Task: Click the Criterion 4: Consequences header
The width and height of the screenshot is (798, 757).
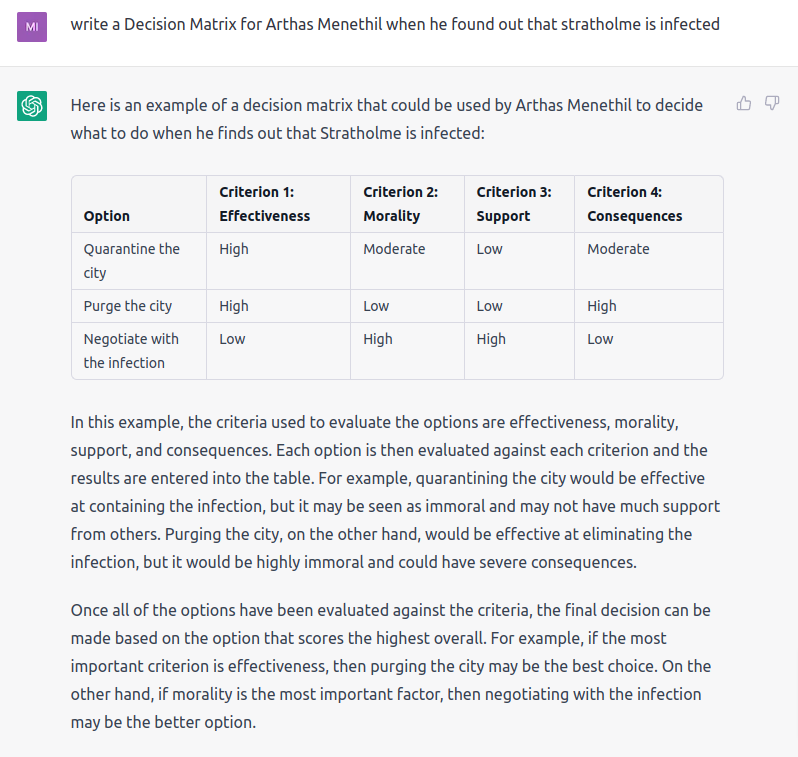Action: coord(635,204)
